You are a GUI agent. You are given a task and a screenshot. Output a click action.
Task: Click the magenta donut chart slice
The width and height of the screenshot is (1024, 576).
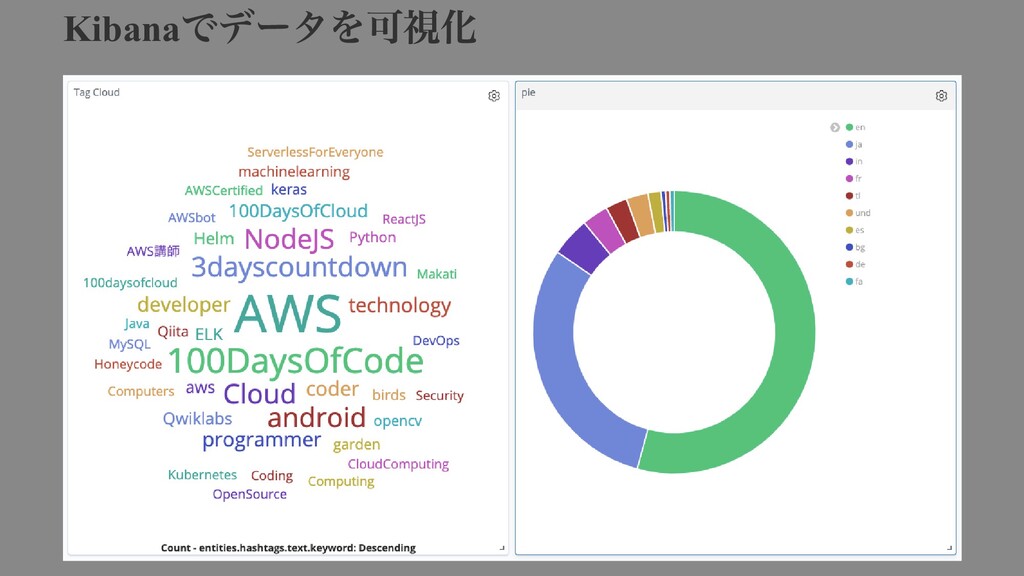click(x=605, y=231)
